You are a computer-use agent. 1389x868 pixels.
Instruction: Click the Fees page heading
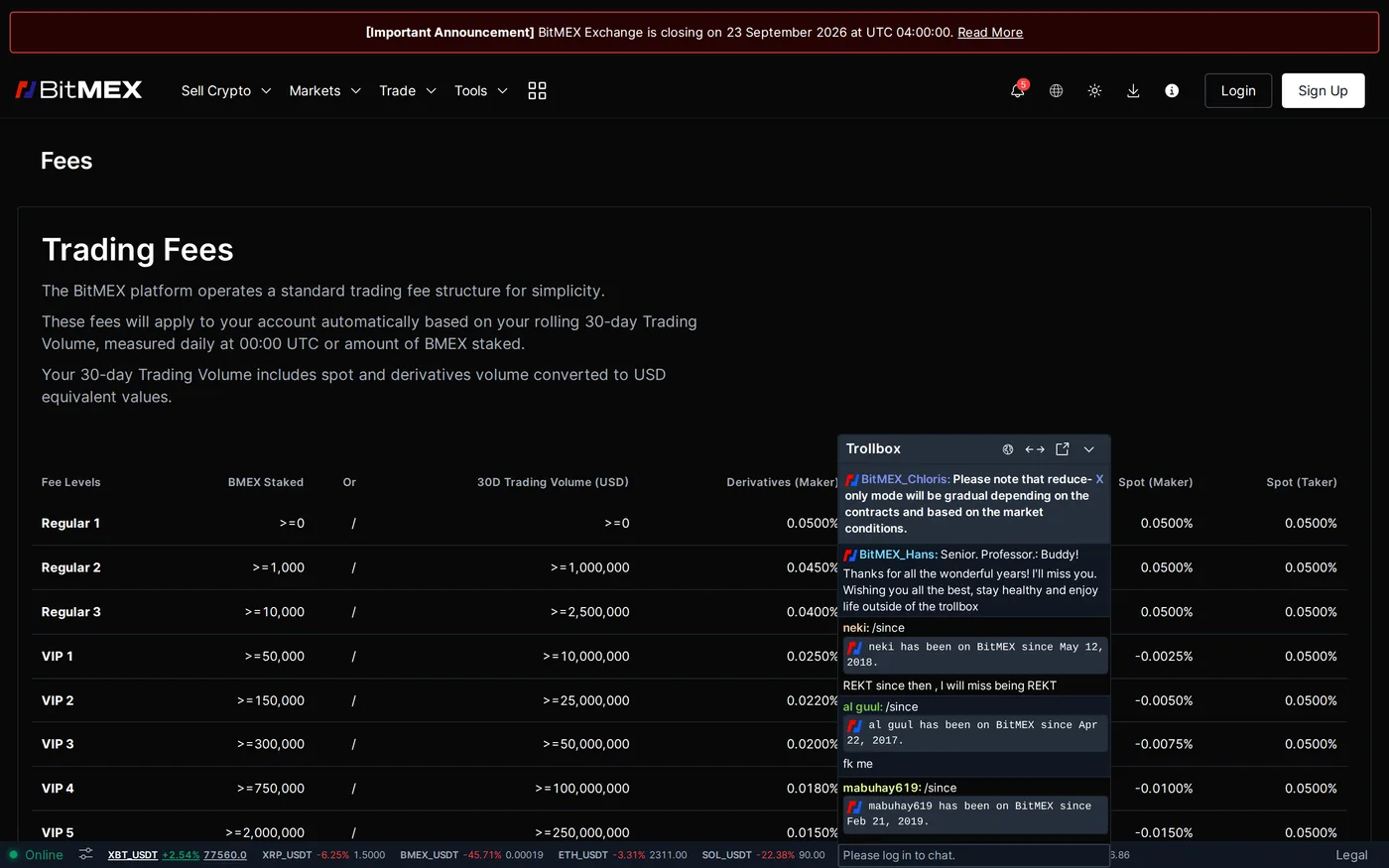(66, 161)
